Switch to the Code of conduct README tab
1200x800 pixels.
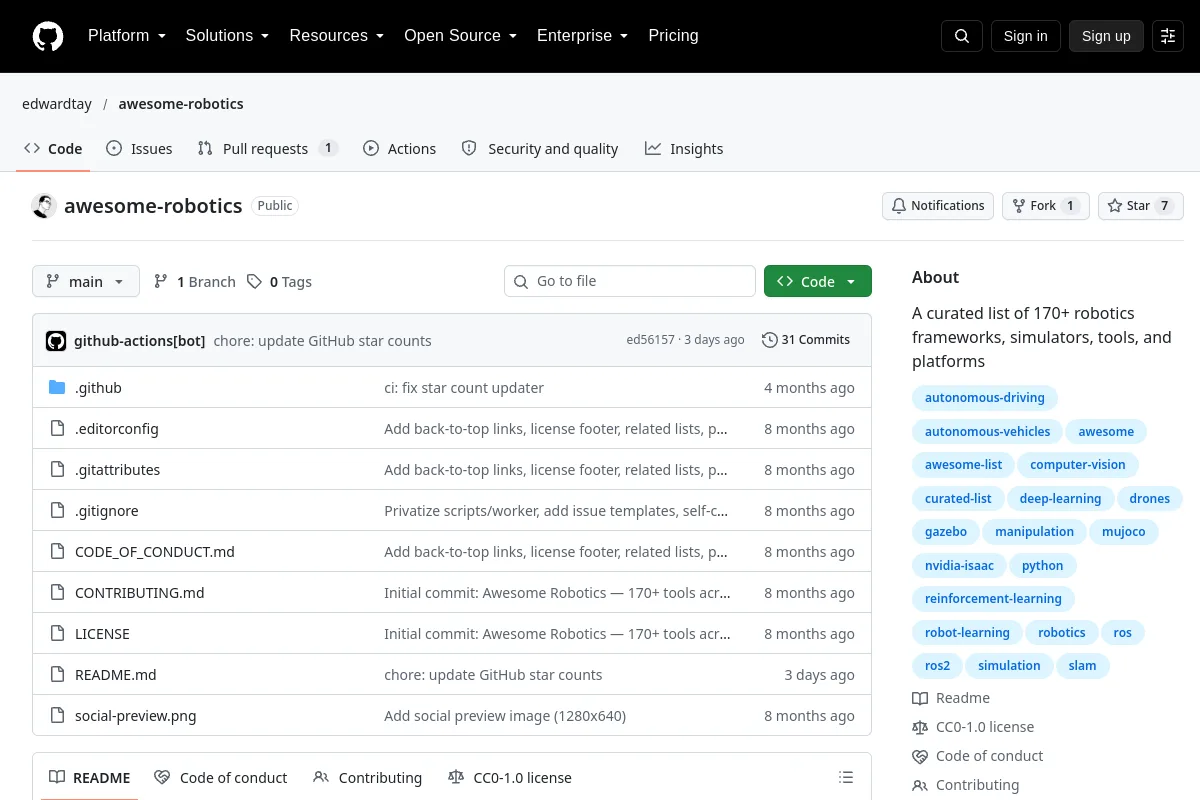tap(221, 778)
